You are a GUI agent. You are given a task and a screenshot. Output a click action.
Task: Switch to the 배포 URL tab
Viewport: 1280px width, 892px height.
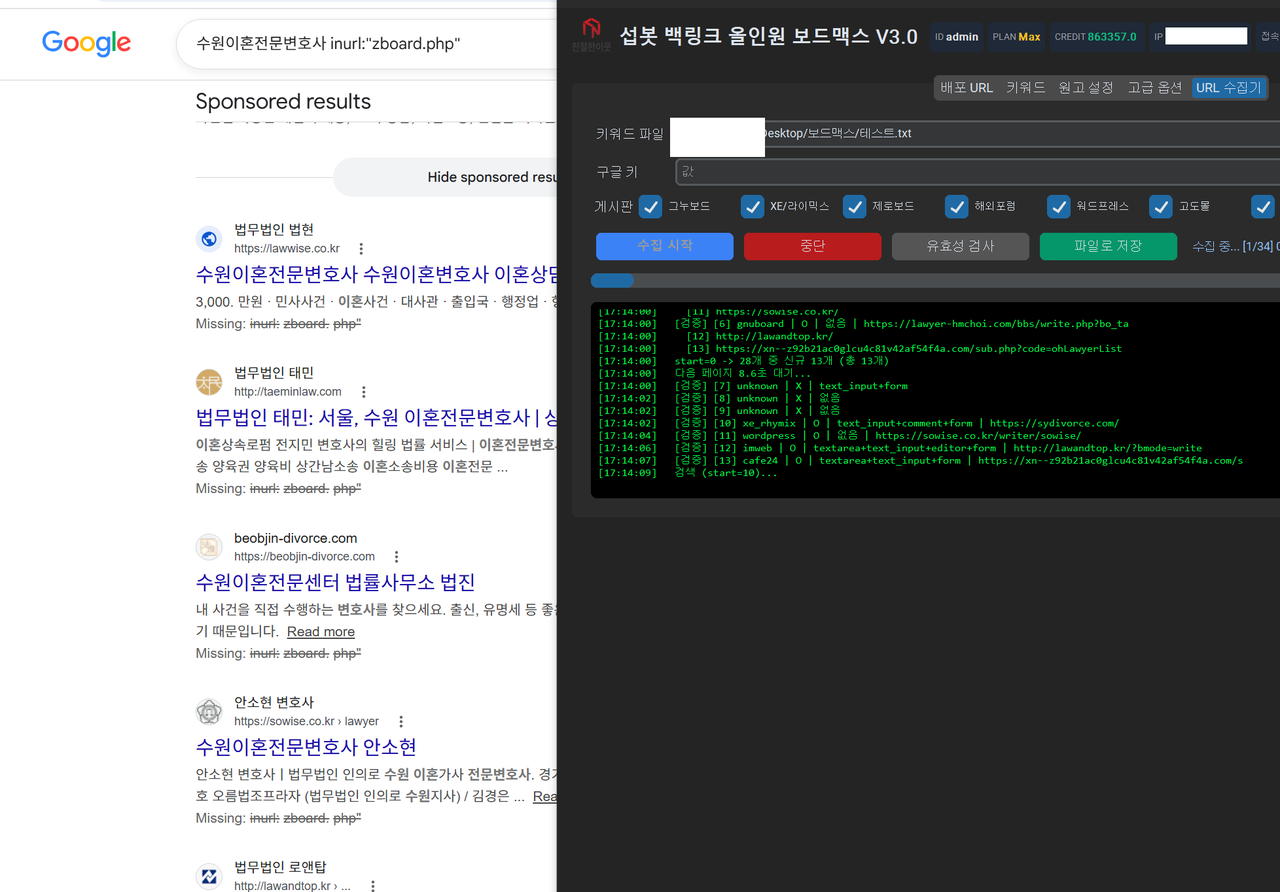tap(966, 88)
